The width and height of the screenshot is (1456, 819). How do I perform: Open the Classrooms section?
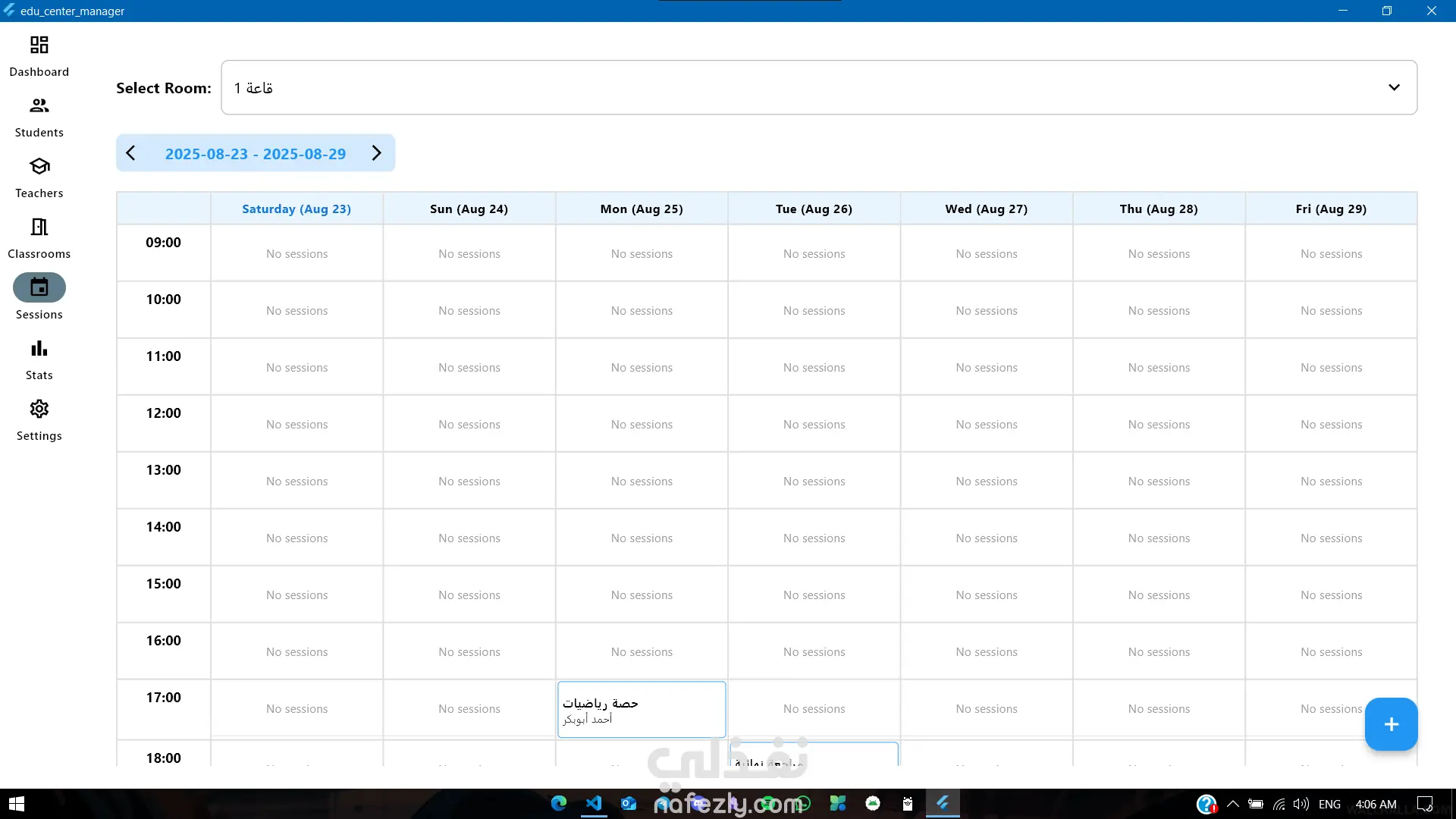pos(39,238)
